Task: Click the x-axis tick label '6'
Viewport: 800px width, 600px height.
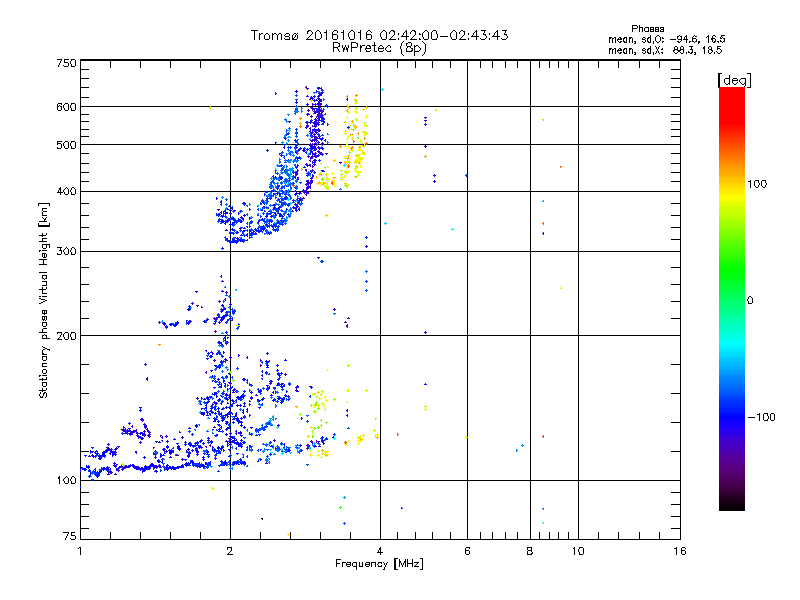Action: (x=467, y=551)
